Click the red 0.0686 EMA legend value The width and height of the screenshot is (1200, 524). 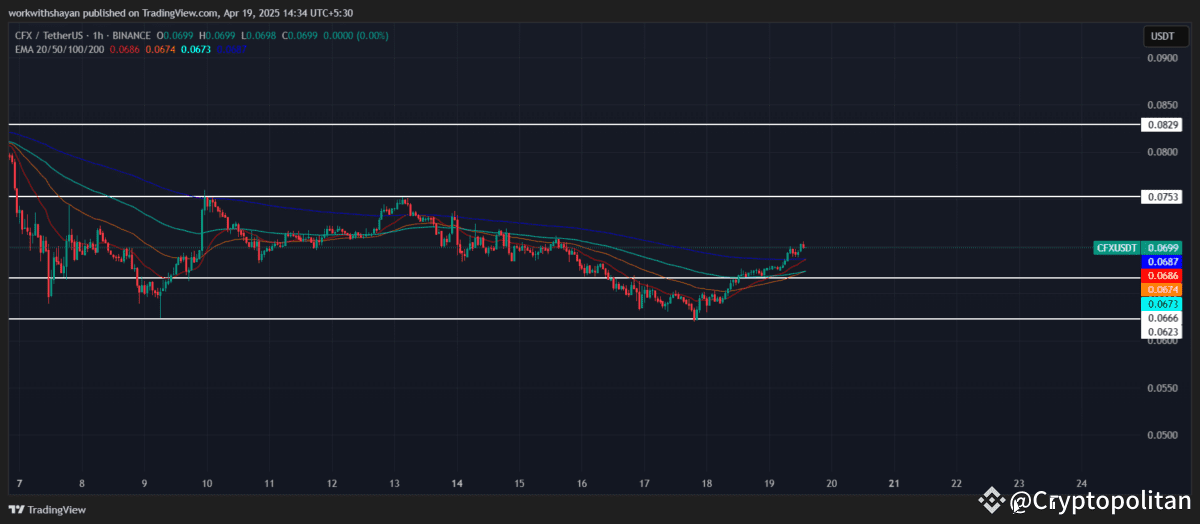point(124,49)
